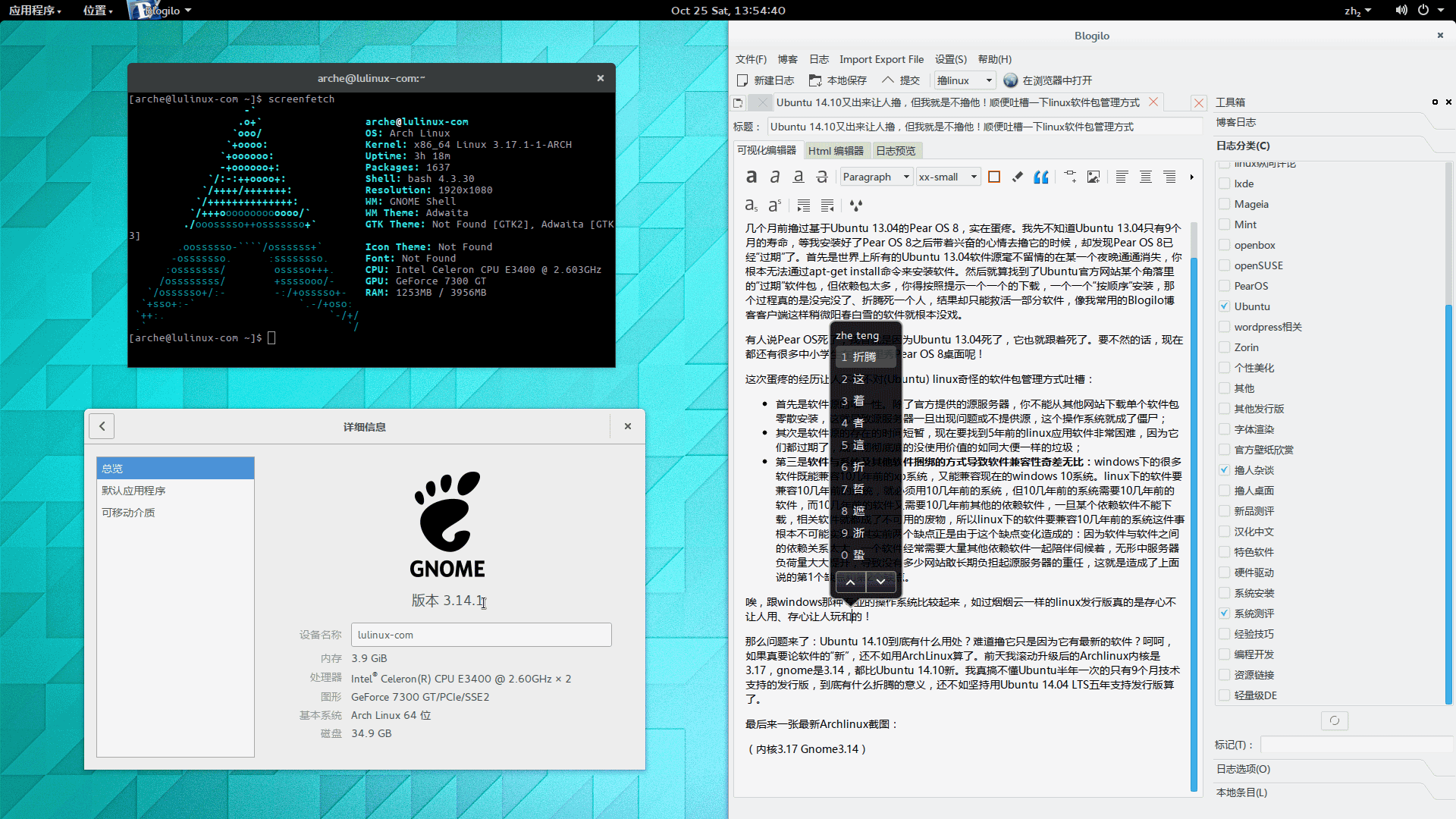Open the Blogilo app menu in top bar
Image resolution: width=1456 pixels, height=819 pixels.
(162, 10)
